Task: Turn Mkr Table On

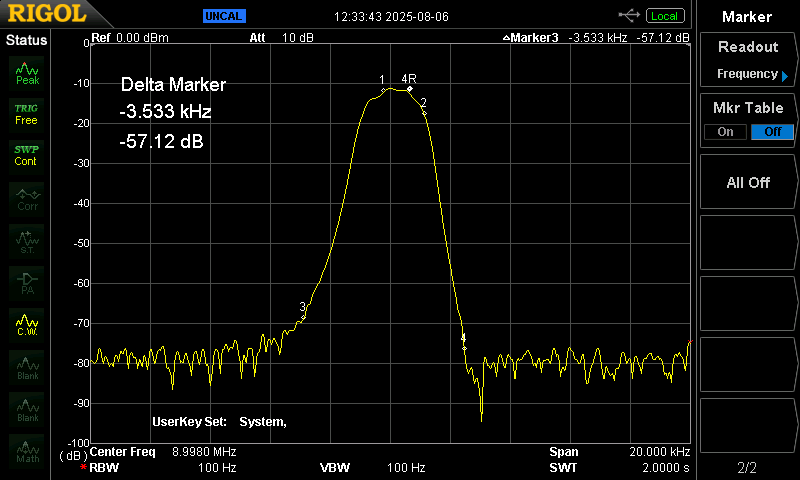Action: point(725,132)
